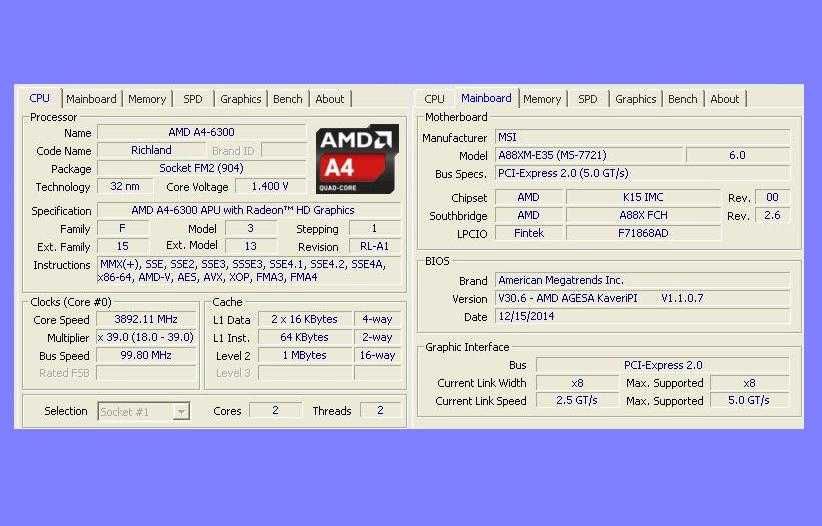Click Model value A88XM-E35 (MS-7721)
822x526 pixels.
point(589,155)
